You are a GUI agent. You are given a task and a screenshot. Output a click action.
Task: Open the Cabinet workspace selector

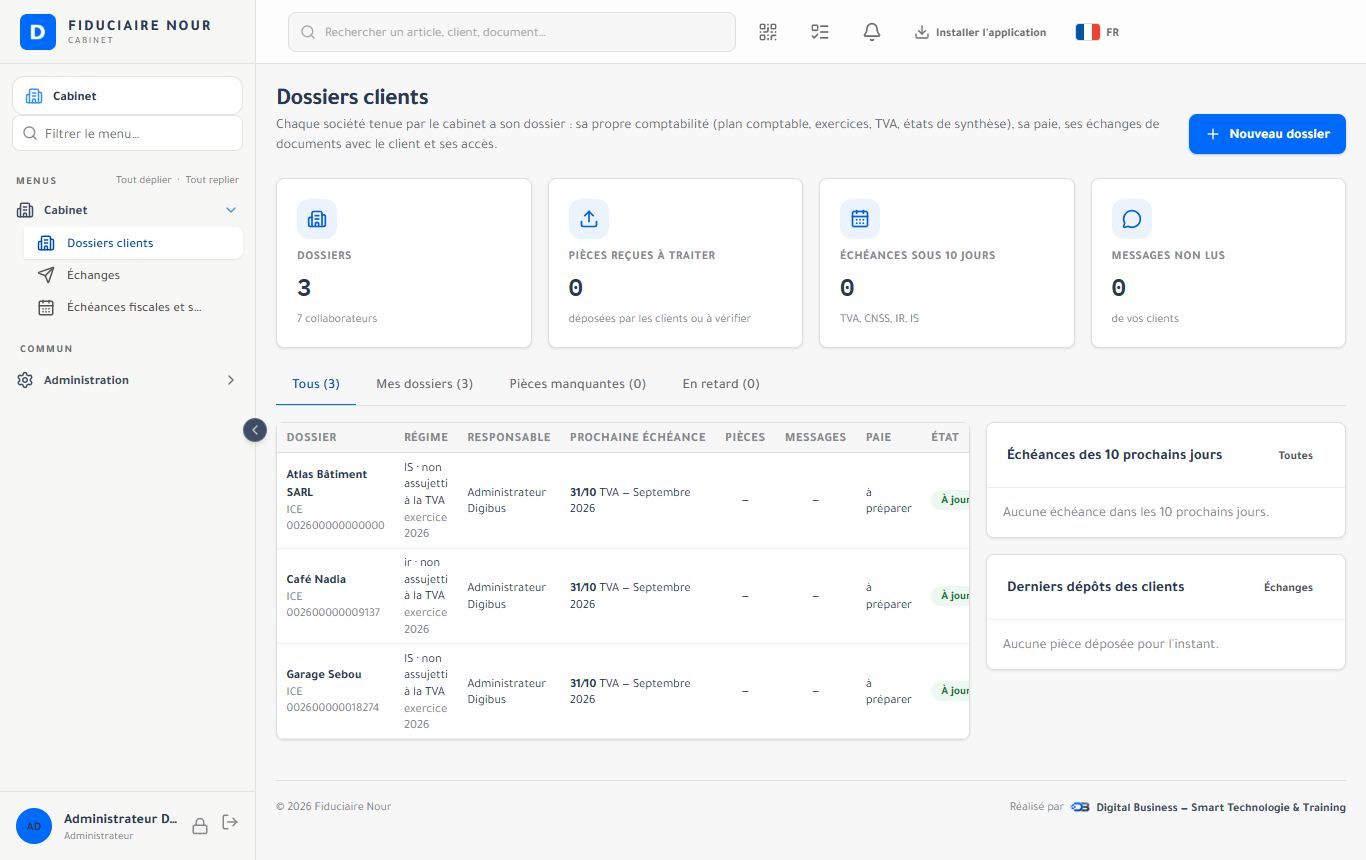coord(127,96)
